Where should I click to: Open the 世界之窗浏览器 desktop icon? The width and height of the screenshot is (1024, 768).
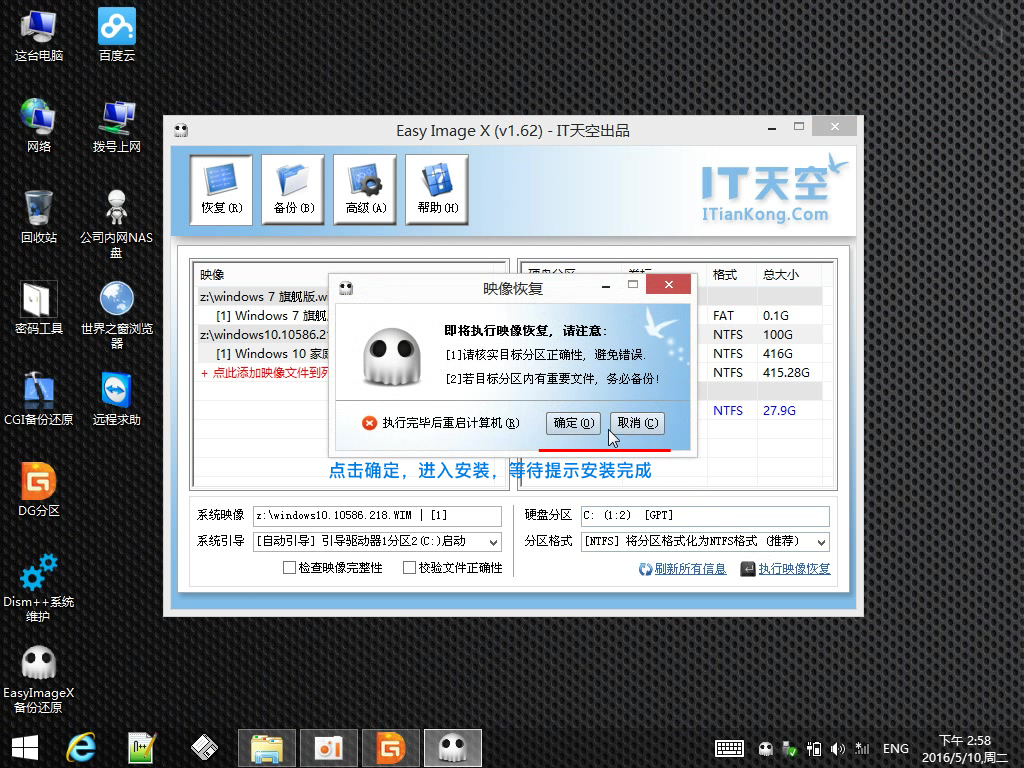tap(116, 315)
